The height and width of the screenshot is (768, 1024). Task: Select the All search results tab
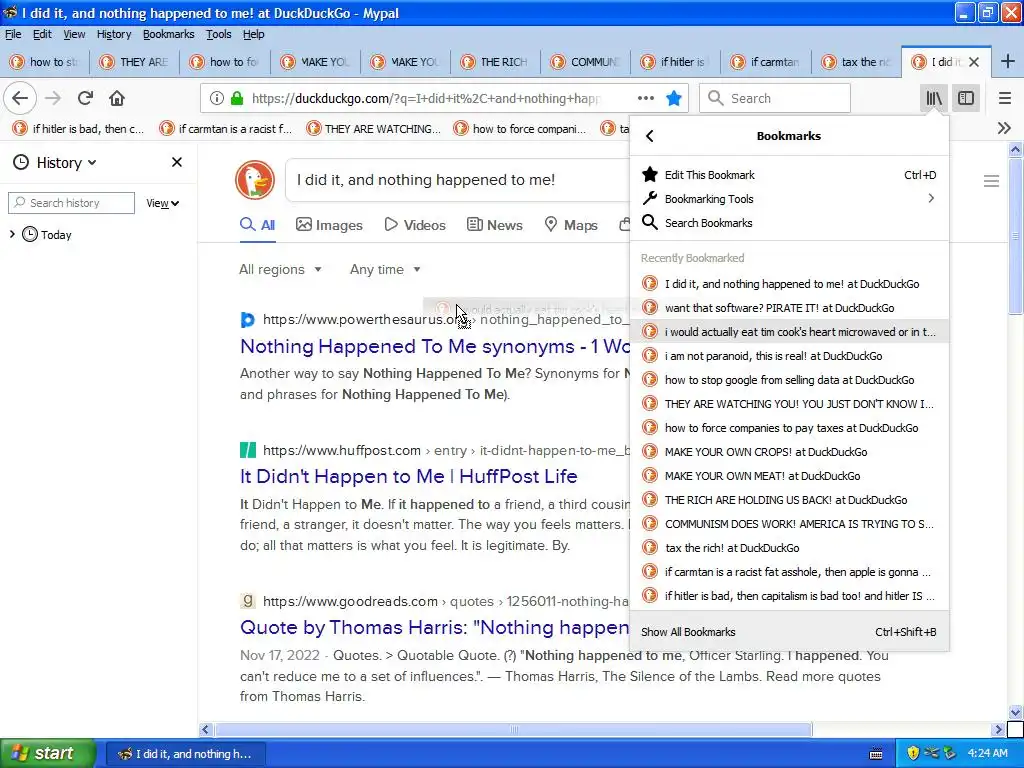coord(257,225)
